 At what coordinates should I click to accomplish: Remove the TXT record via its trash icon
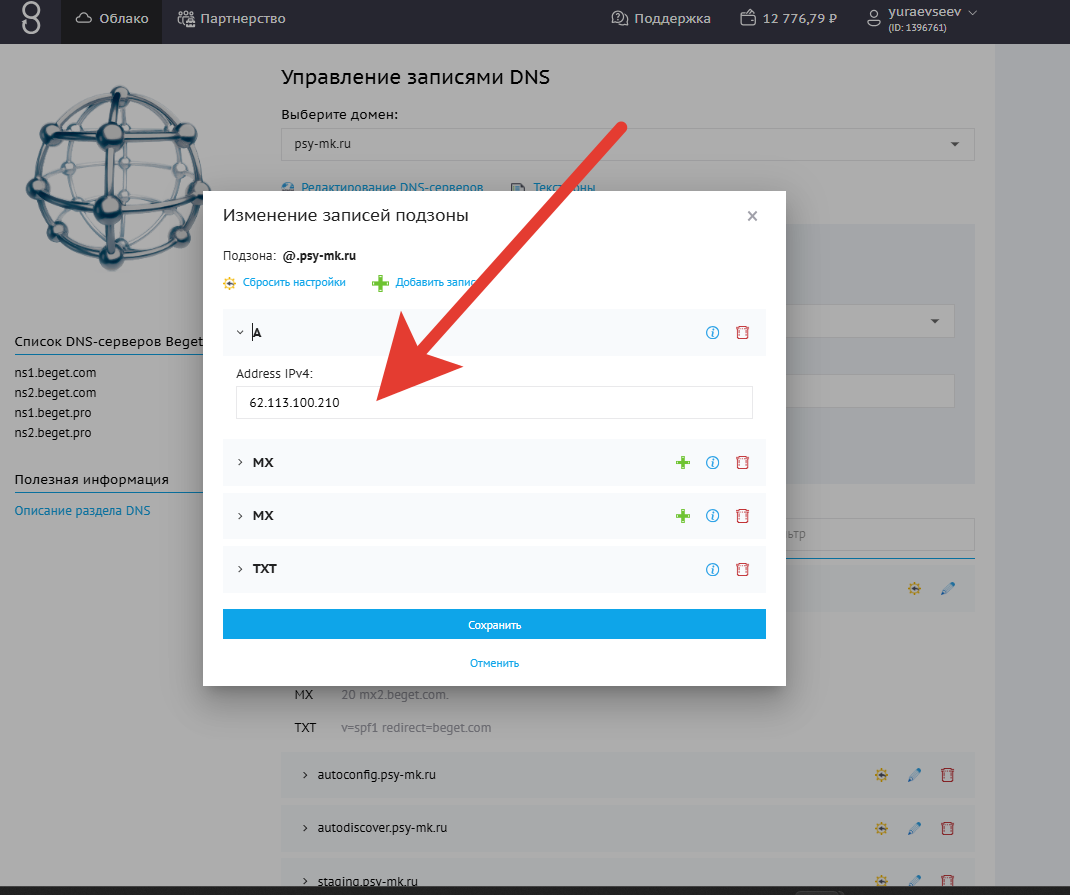(x=742, y=569)
